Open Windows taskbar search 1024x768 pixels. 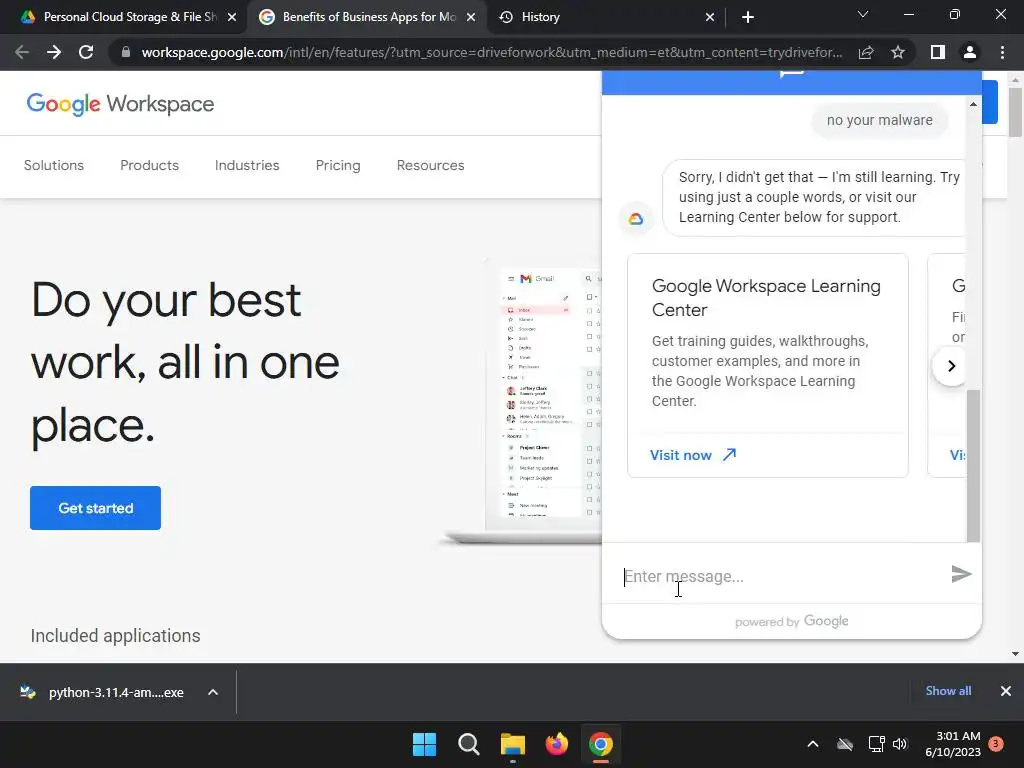click(468, 744)
